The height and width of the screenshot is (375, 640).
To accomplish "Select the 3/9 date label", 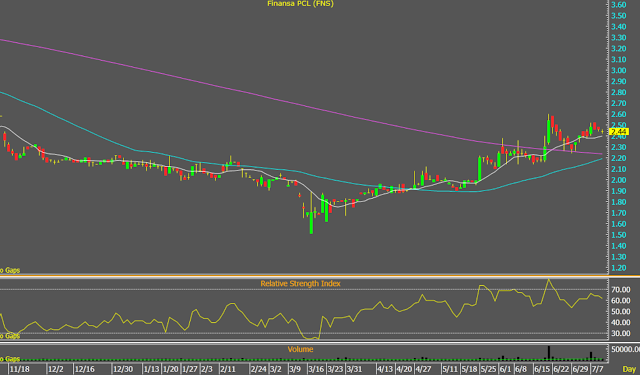I will (x=295, y=369).
